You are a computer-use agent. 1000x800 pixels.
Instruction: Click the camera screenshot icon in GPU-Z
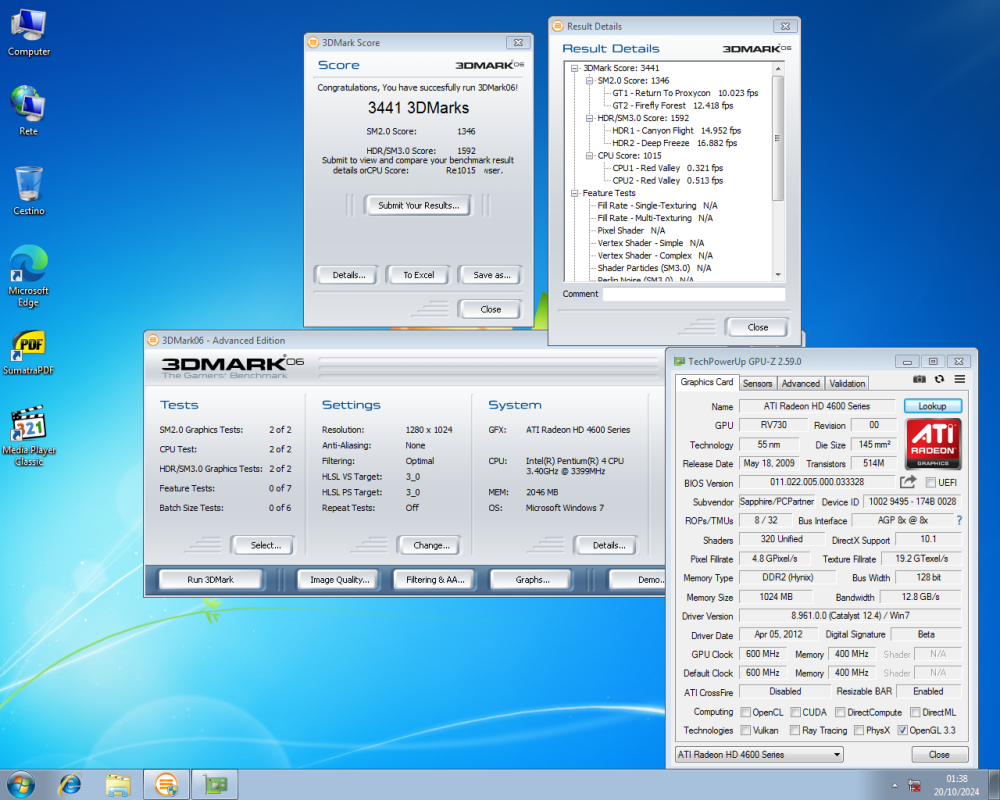click(x=919, y=379)
